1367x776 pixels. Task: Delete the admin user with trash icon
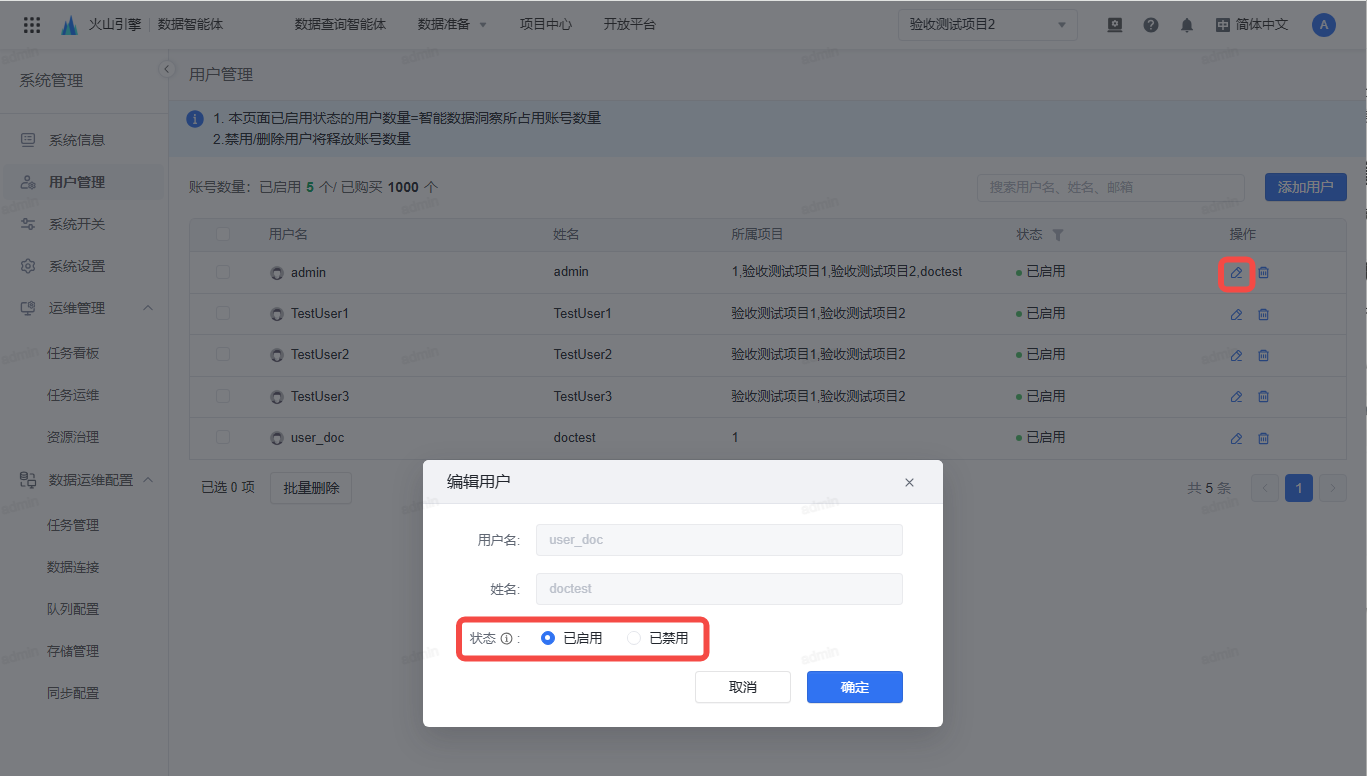tap(1263, 272)
